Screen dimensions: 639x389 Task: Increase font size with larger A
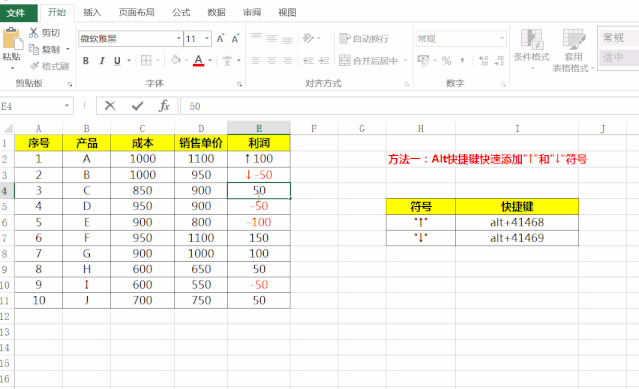coord(220,39)
